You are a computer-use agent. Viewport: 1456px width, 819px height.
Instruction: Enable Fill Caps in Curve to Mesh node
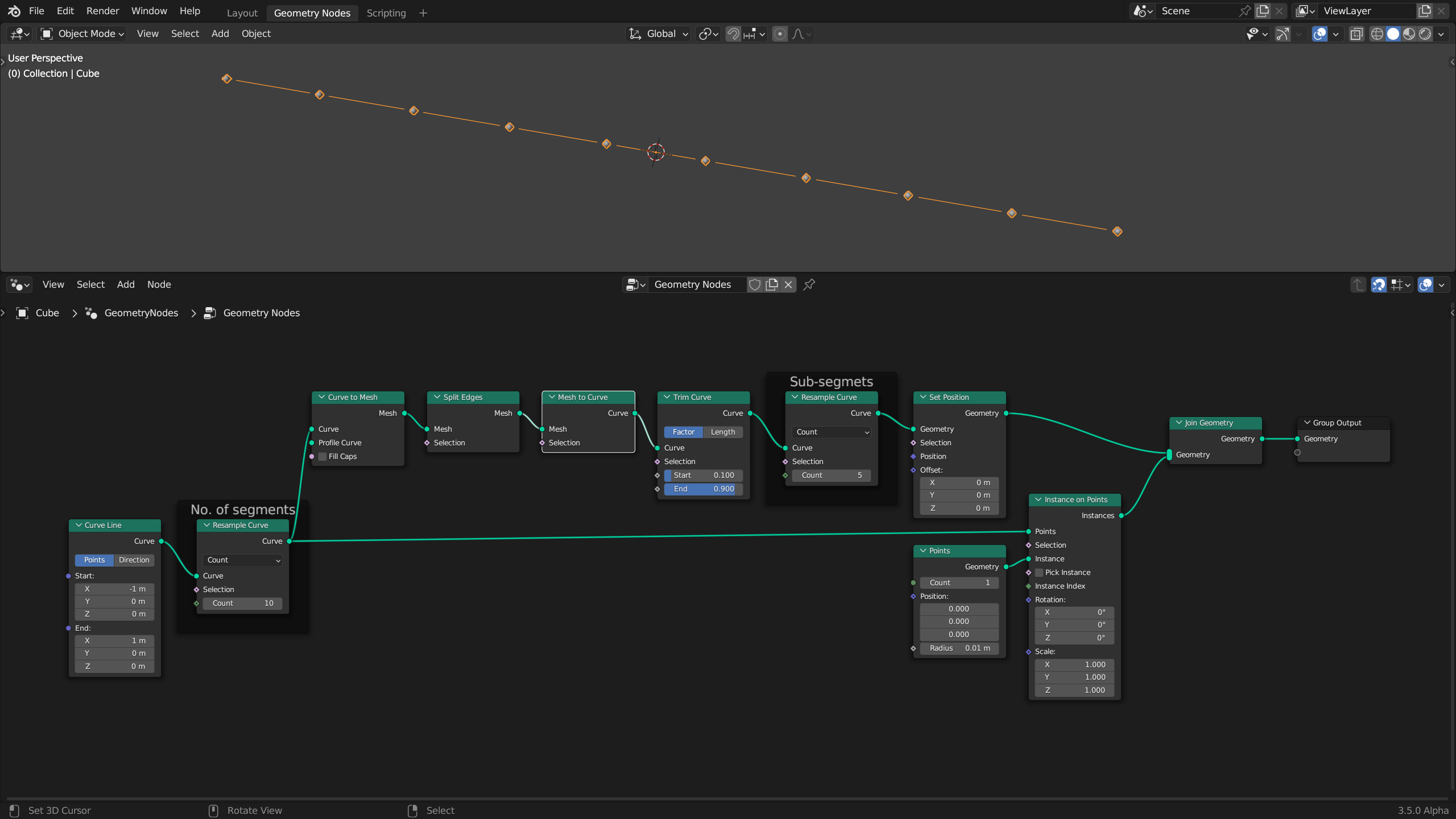tap(322, 456)
